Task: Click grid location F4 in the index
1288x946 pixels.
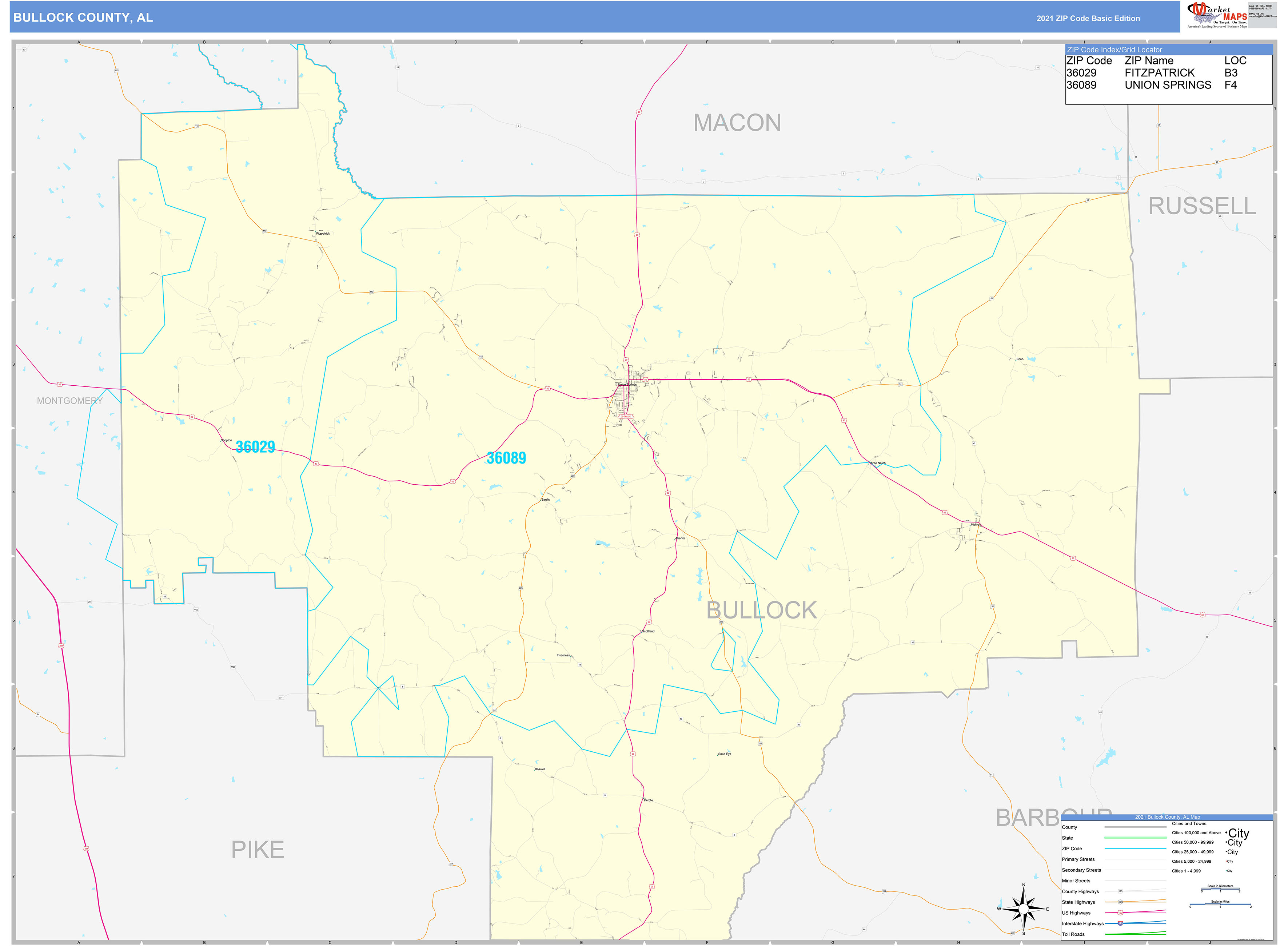Action: (x=1230, y=85)
